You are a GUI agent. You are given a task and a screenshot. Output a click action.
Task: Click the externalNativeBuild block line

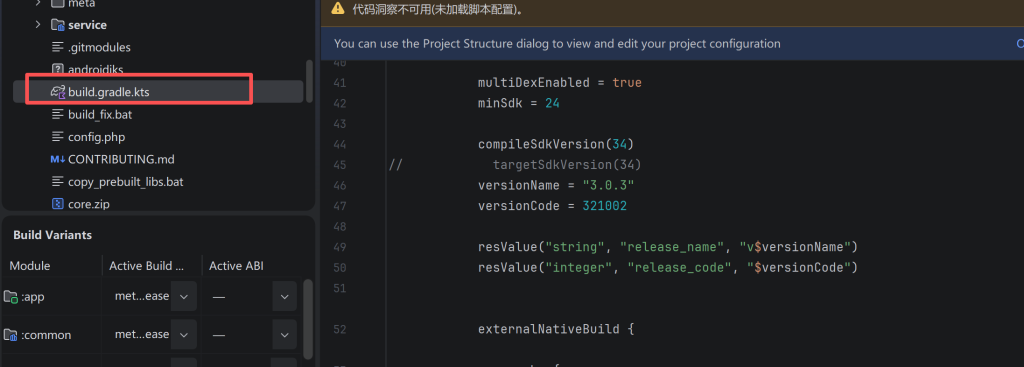point(556,328)
